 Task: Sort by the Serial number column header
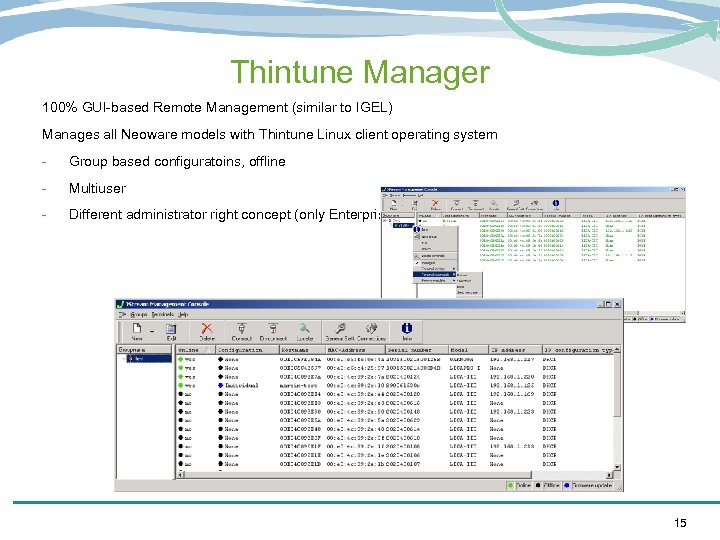tap(416, 350)
